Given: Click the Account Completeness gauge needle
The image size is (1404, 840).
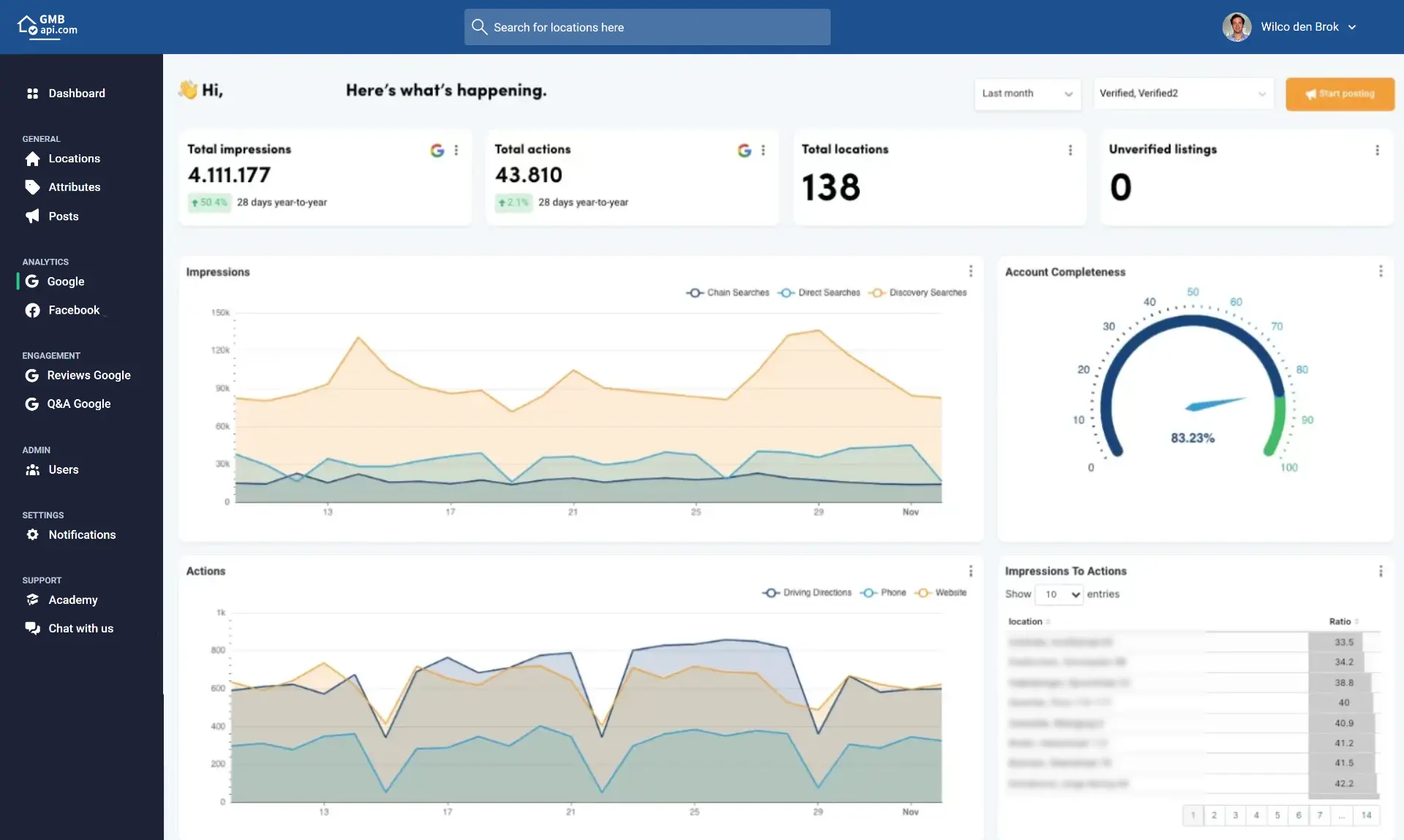Looking at the screenshot, I should (x=1215, y=404).
